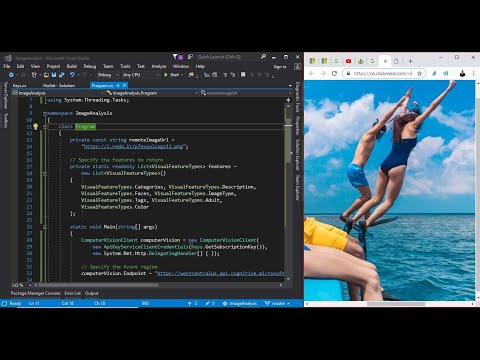480x360 pixels.
Task: Click the bookmark toolbar icon
Action: click(x=243, y=75)
